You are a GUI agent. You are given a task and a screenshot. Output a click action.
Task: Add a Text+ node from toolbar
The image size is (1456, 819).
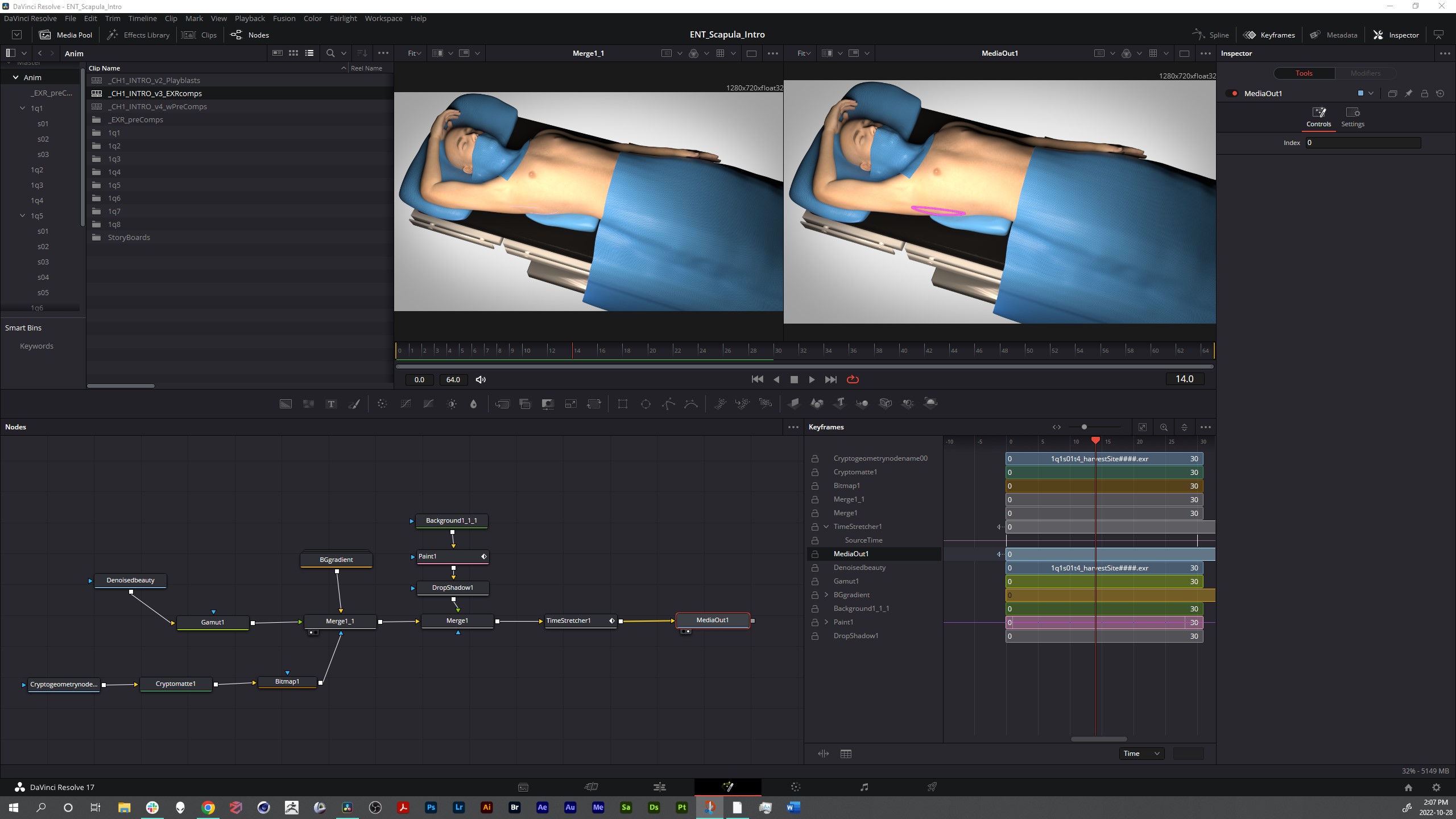pyautogui.click(x=331, y=404)
